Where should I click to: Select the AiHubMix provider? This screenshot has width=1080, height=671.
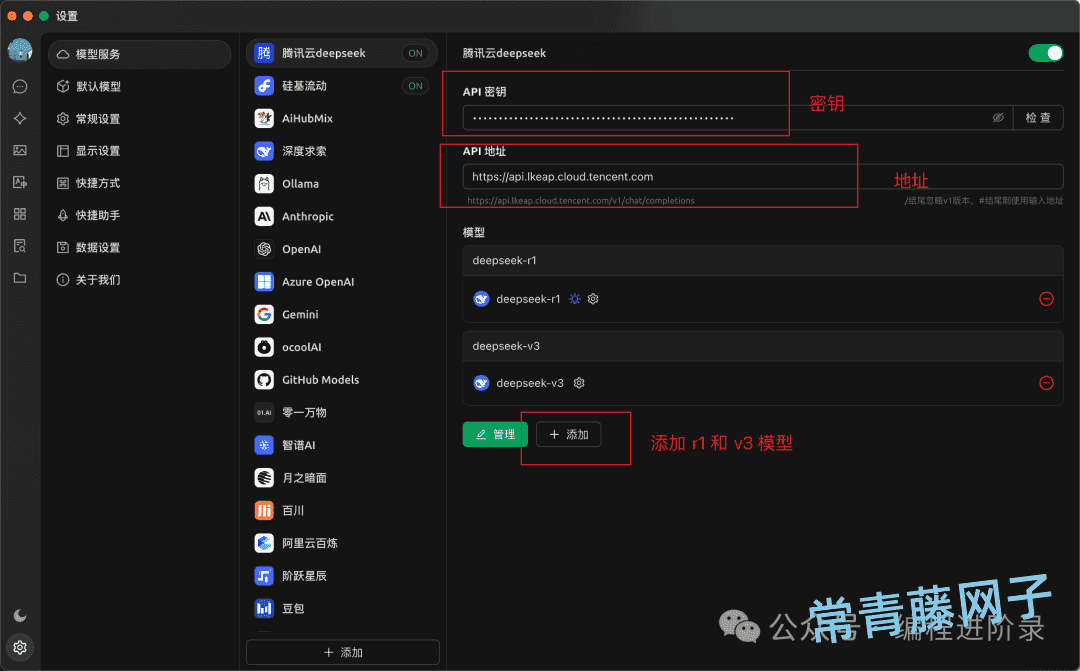tap(342, 118)
